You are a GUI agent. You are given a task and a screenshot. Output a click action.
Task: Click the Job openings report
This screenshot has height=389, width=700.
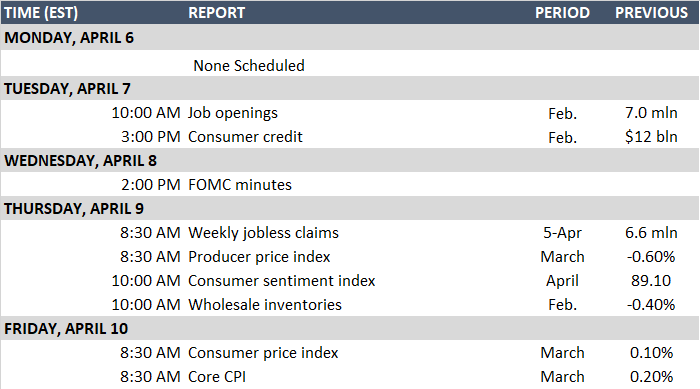click(x=233, y=113)
